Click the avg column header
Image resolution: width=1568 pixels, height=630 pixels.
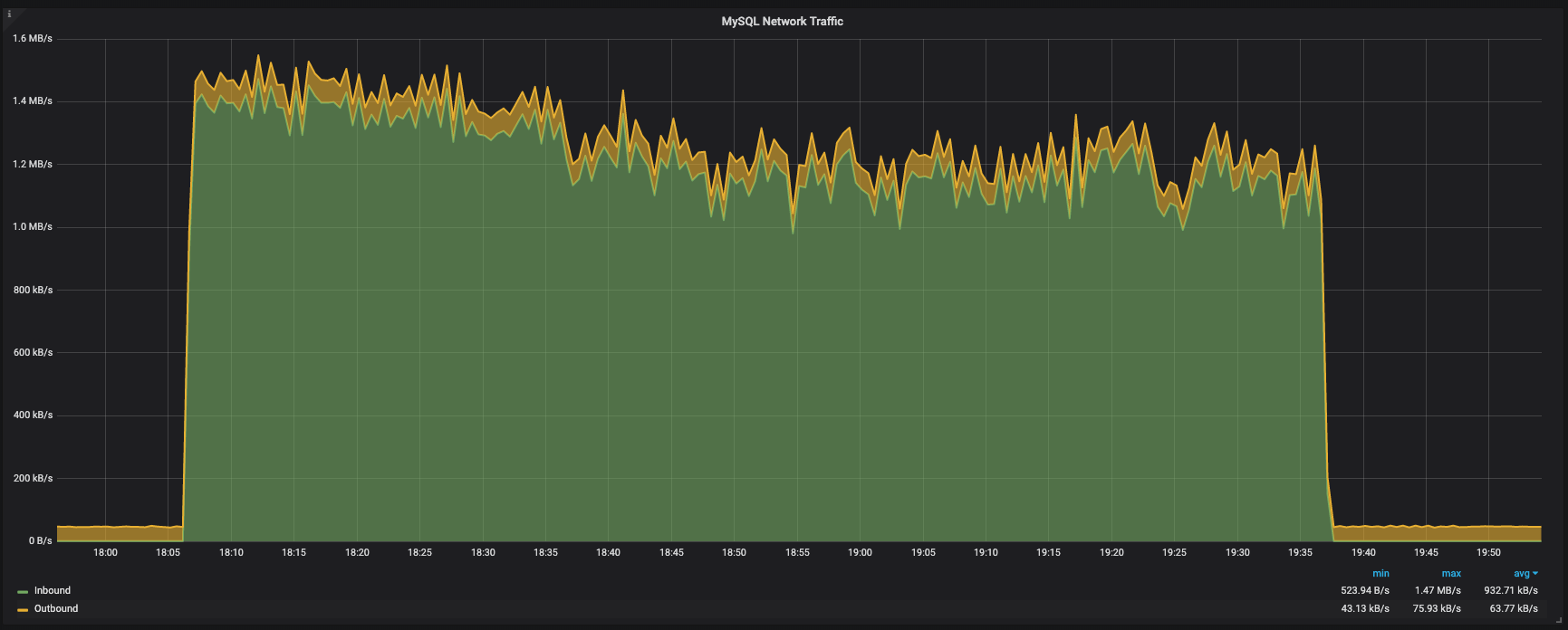(1521, 574)
